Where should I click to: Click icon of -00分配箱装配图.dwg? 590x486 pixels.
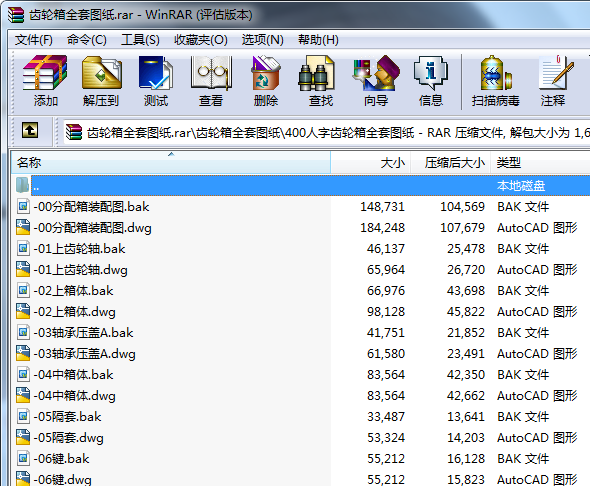pyautogui.click(x=23, y=227)
